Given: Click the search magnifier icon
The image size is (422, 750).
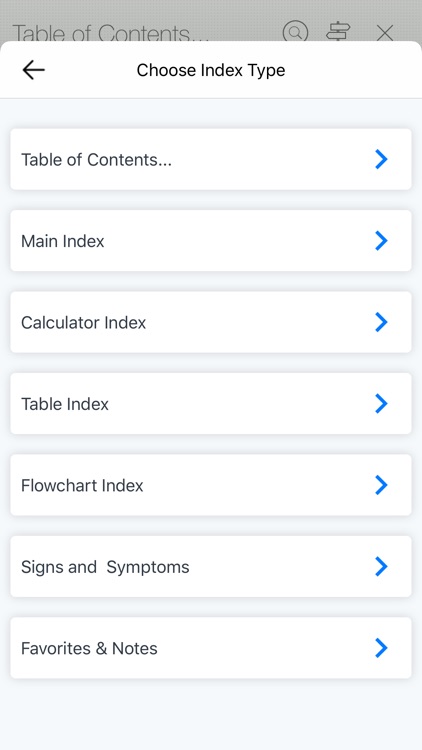Looking at the screenshot, I should coord(295,32).
